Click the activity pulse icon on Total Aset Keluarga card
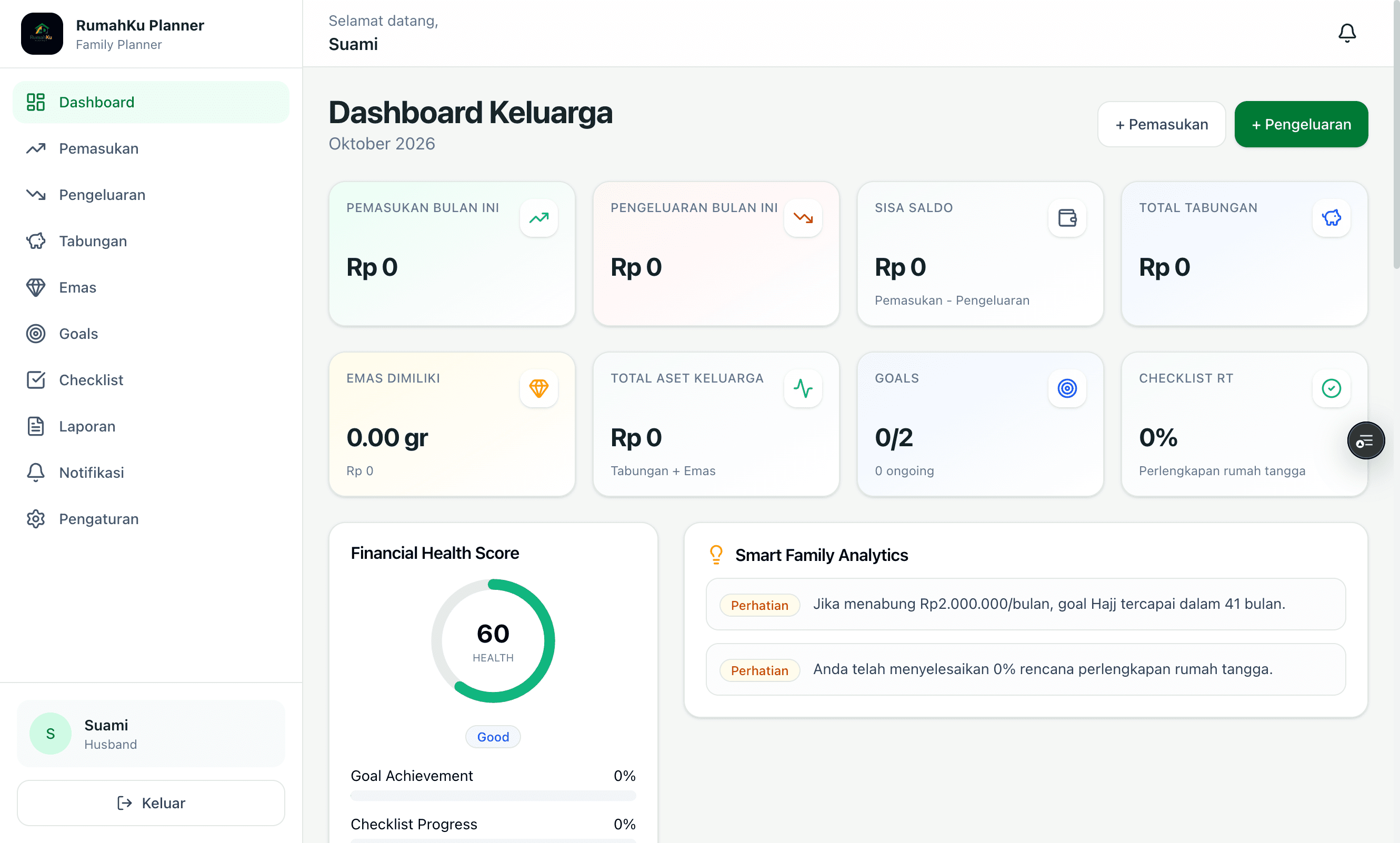The height and width of the screenshot is (843, 1400). pos(803,388)
